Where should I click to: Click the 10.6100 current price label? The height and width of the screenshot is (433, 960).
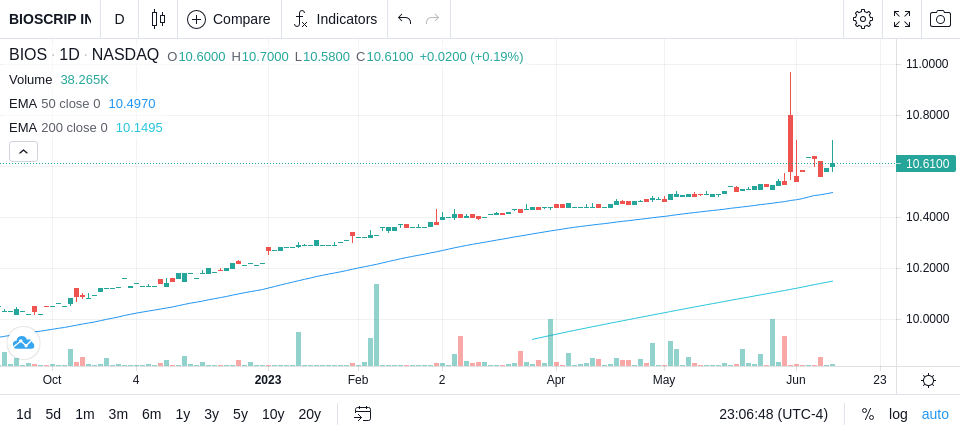pos(926,164)
